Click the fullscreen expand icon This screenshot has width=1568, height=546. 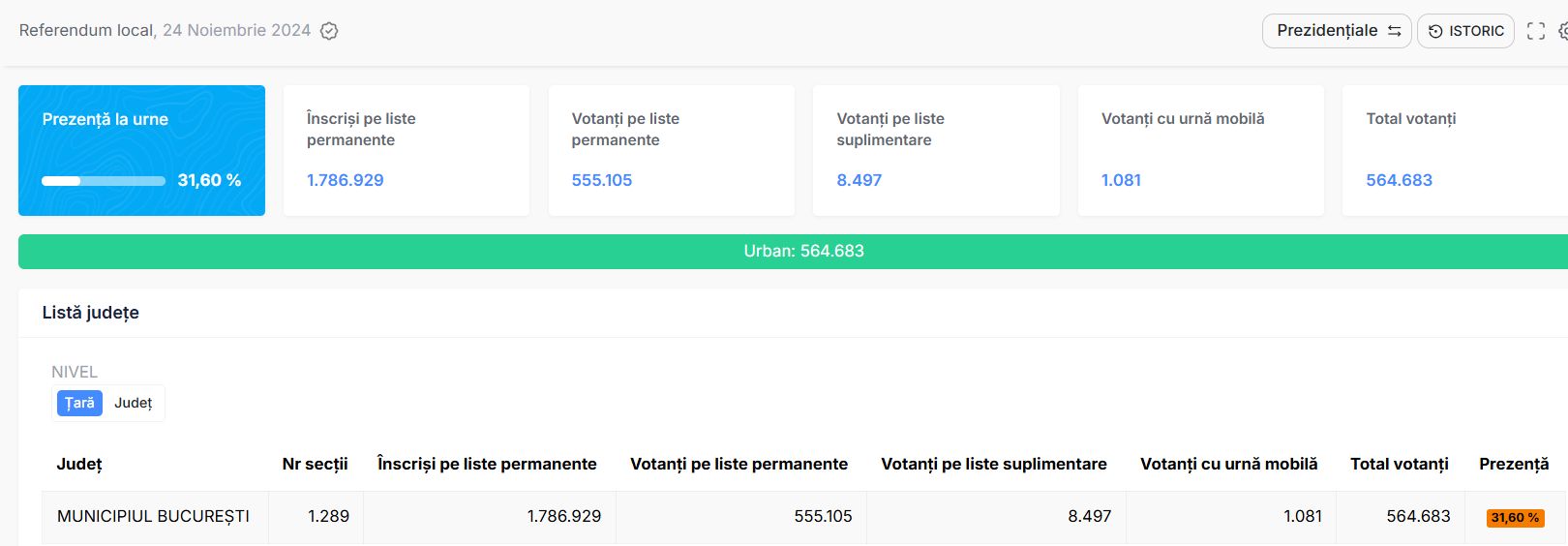1535,31
